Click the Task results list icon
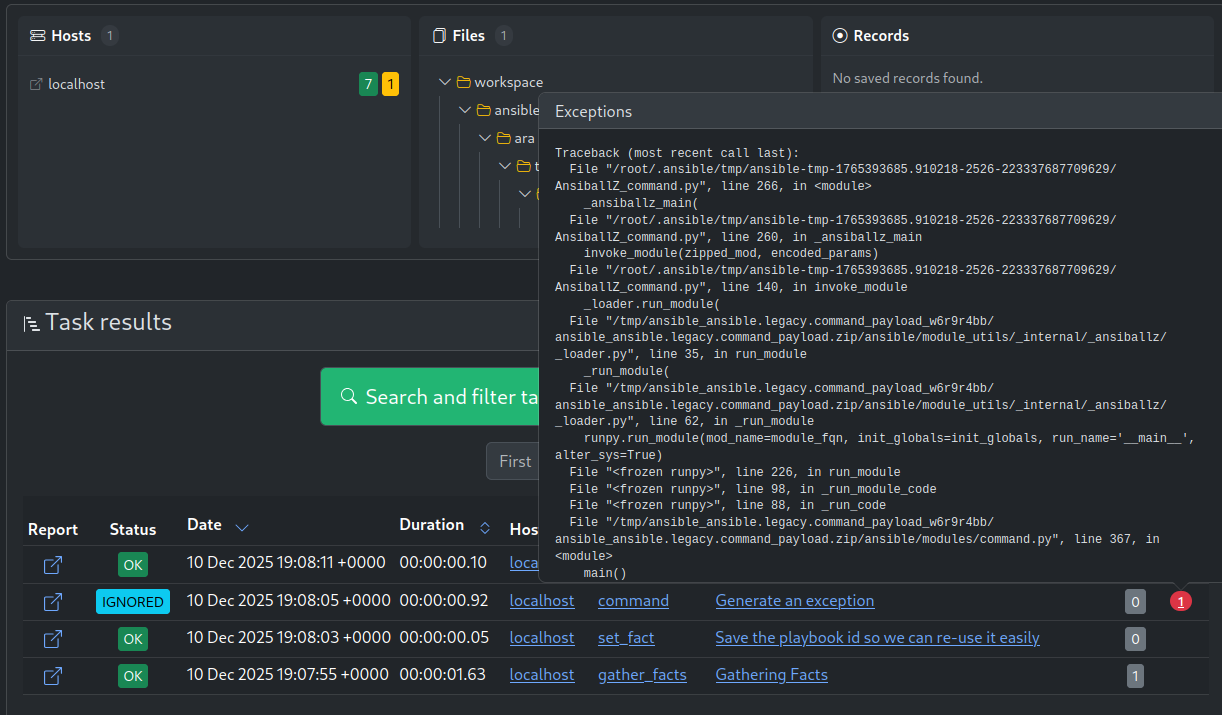 pos(32,323)
